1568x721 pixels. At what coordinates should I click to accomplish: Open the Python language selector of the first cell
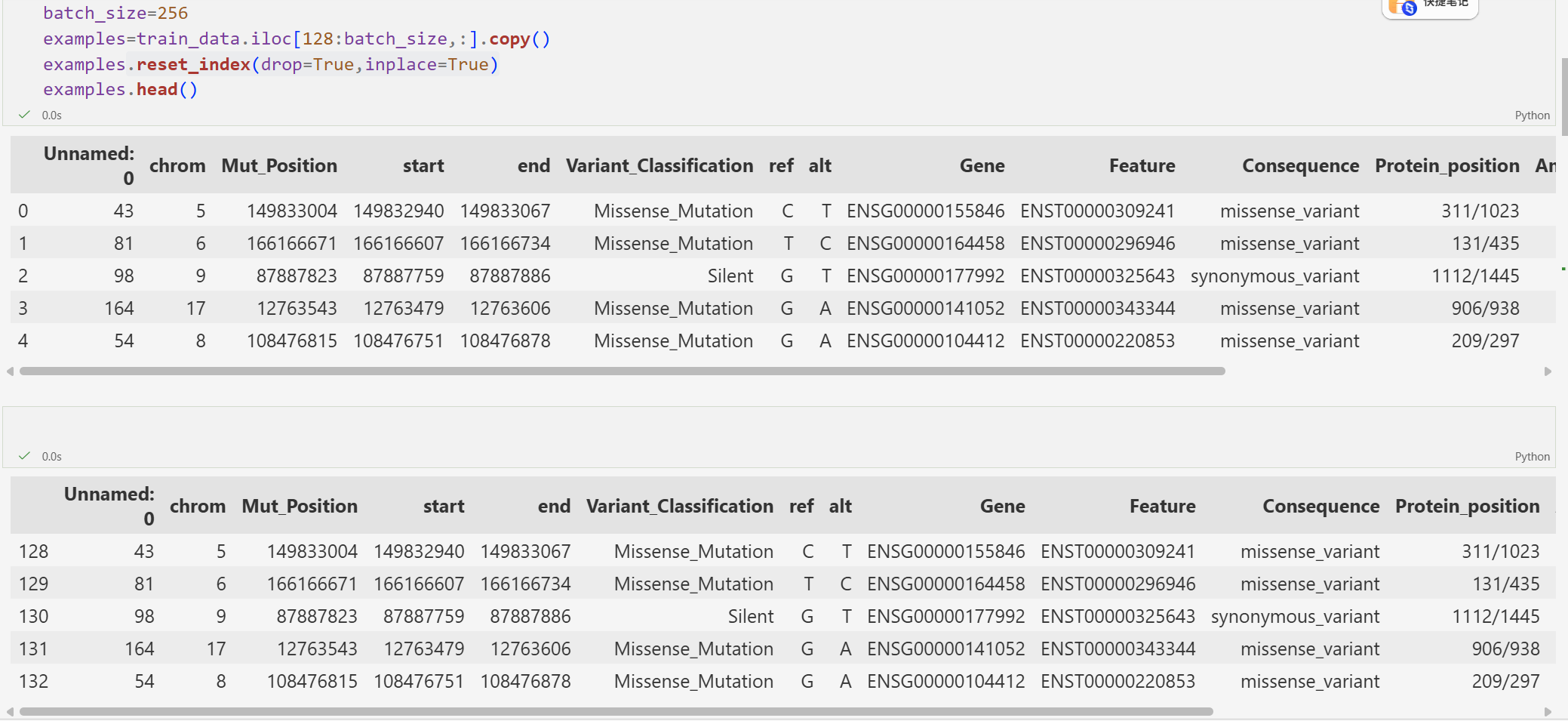(x=1532, y=116)
